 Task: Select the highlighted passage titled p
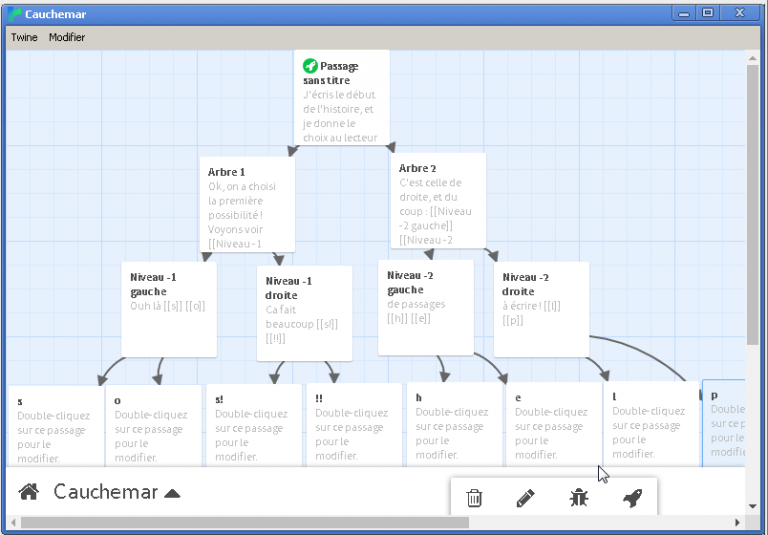723,423
